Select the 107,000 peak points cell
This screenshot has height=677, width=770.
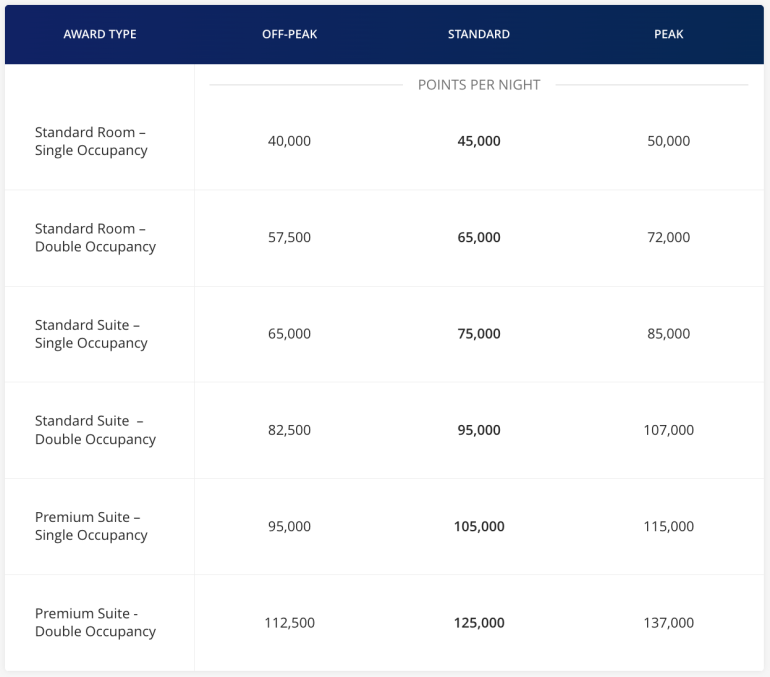click(668, 430)
